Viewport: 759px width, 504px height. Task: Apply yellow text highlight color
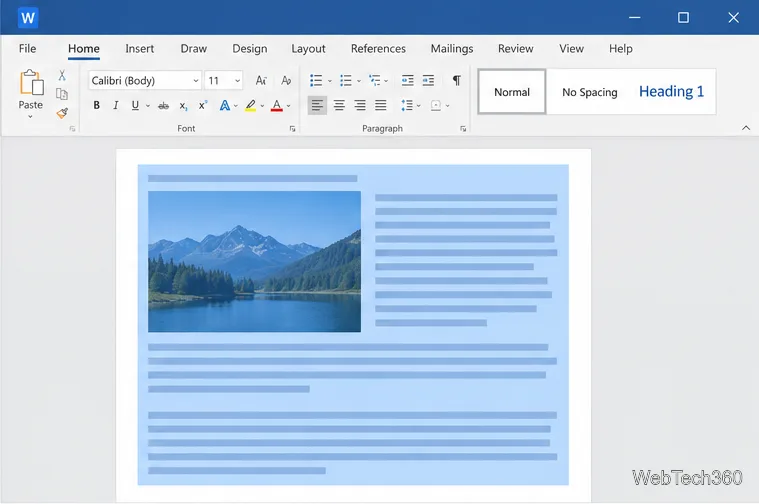250,106
